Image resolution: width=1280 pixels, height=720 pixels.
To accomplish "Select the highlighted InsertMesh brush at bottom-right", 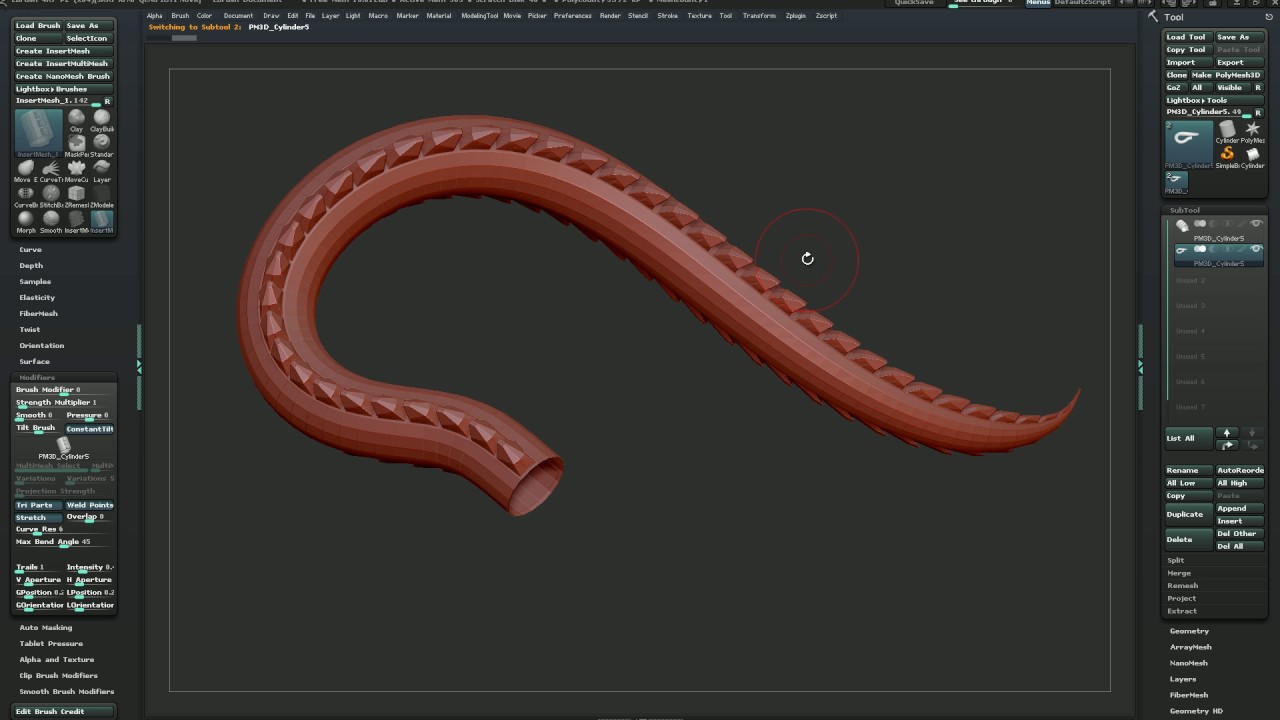I will 102,220.
